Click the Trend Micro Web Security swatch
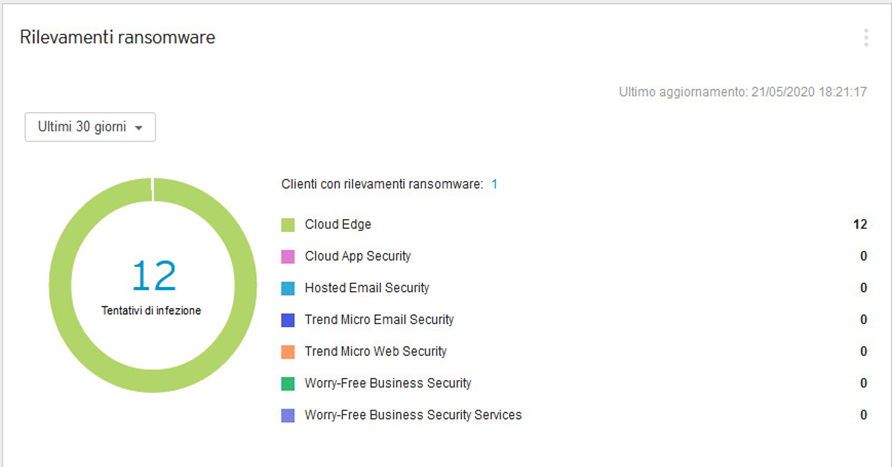The width and height of the screenshot is (892, 467). (x=288, y=352)
